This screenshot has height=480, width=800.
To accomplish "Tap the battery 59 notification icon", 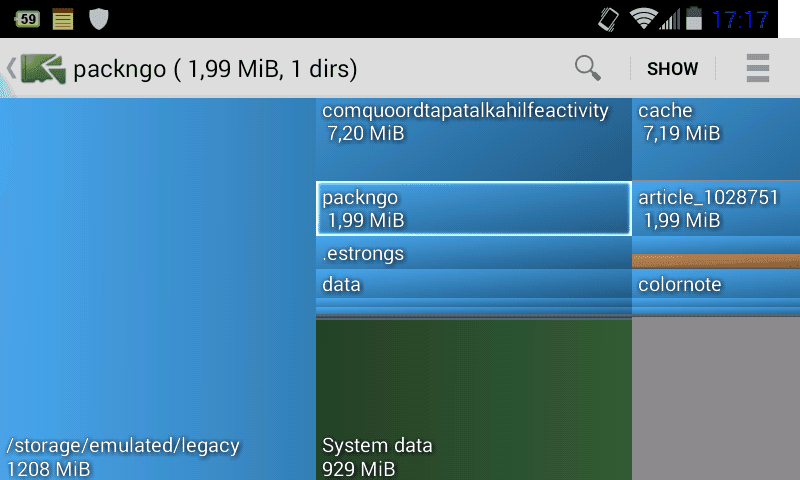I will coord(27,19).
